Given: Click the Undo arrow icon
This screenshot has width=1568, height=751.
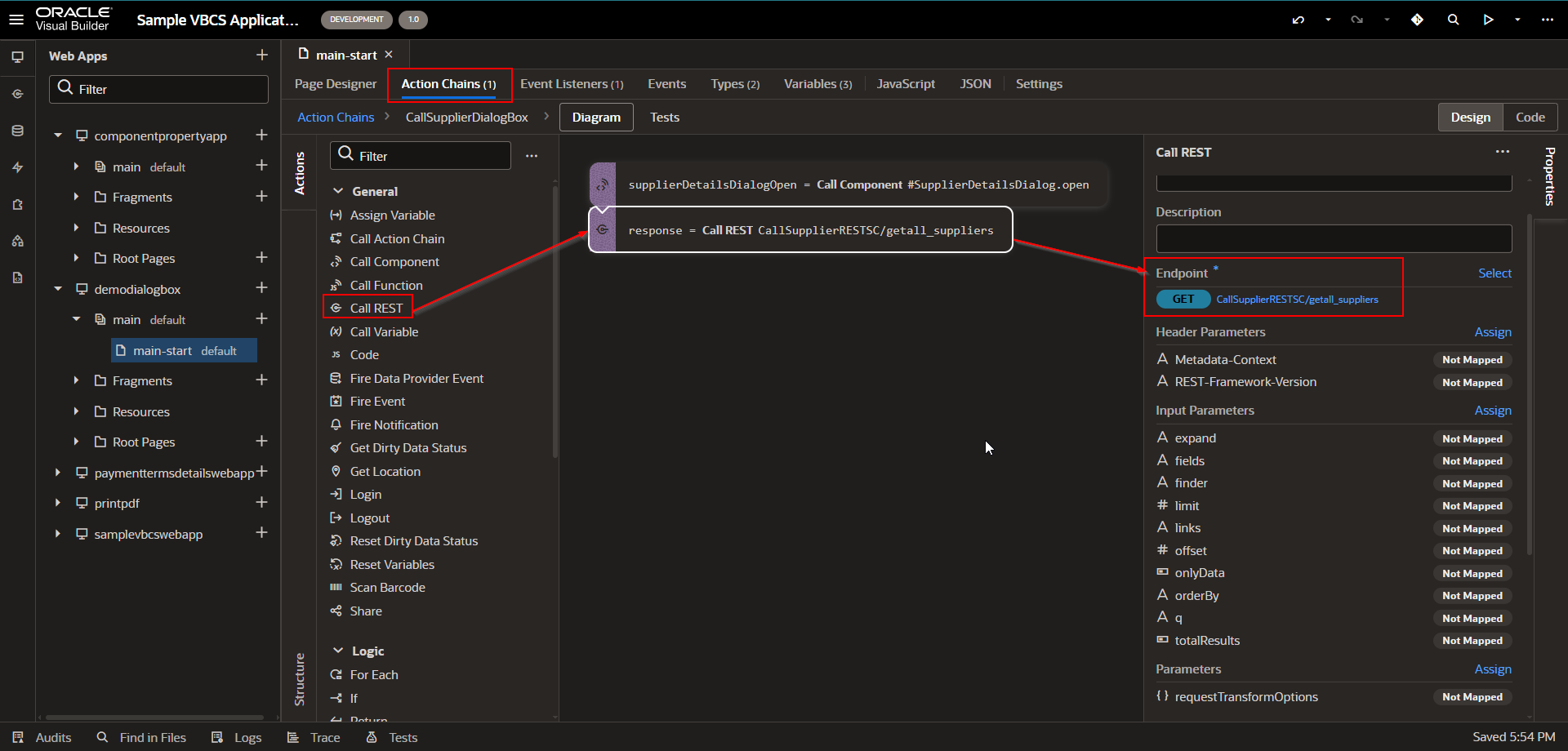Looking at the screenshot, I should tap(1298, 20).
